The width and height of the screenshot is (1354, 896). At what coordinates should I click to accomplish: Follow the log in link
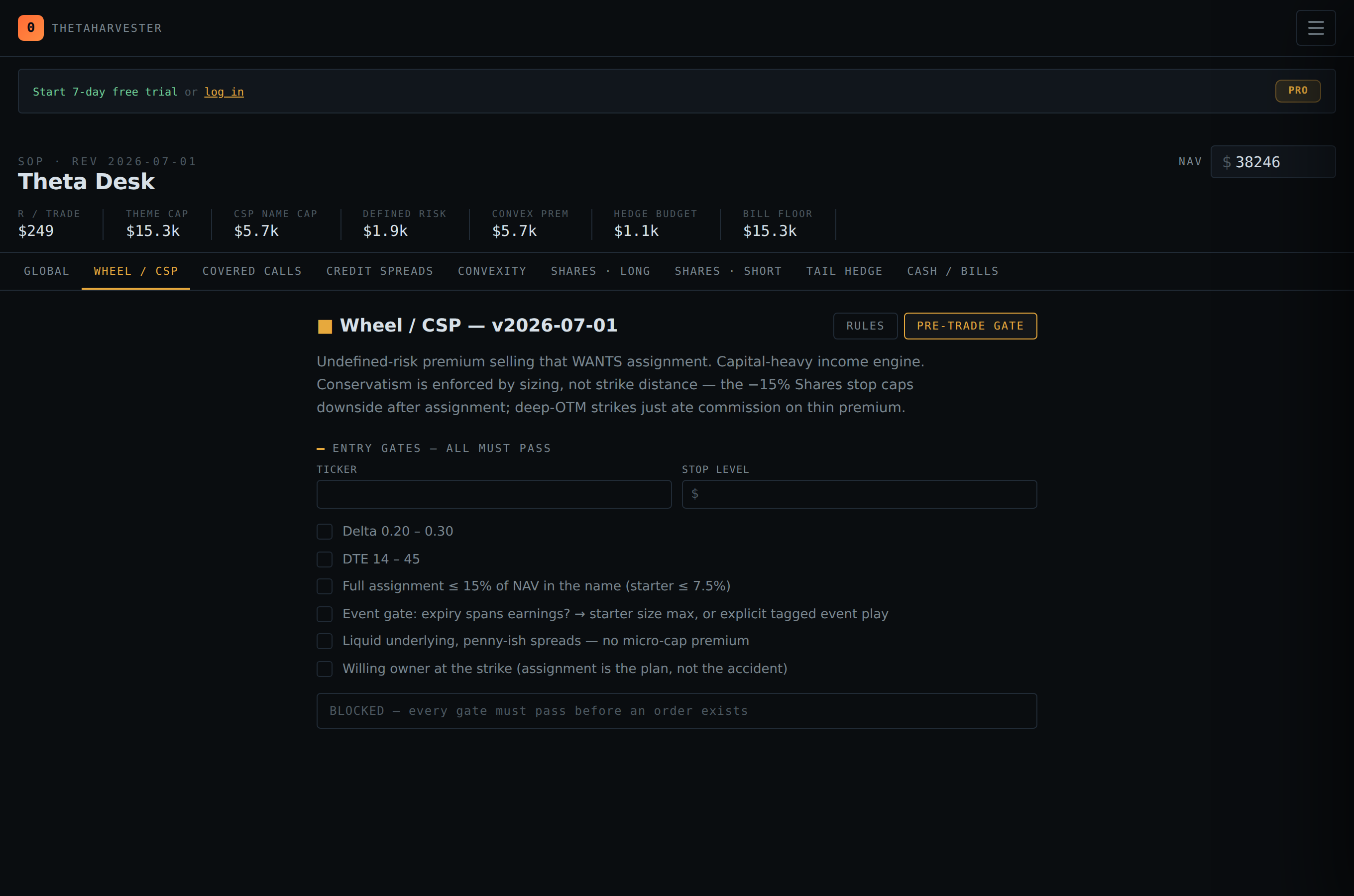click(x=224, y=92)
